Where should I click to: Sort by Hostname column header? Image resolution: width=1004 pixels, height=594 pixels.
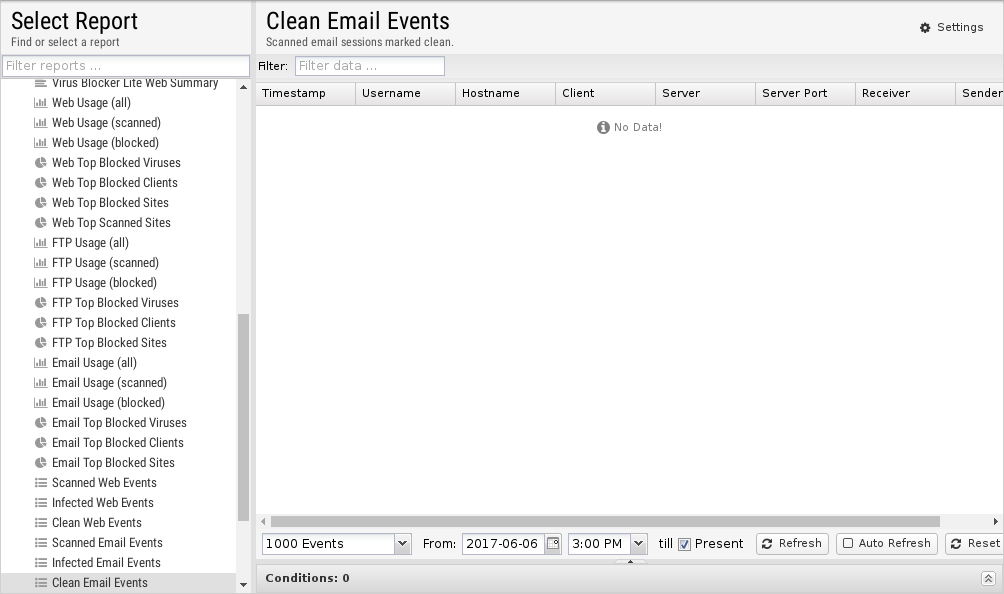pos(505,93)
